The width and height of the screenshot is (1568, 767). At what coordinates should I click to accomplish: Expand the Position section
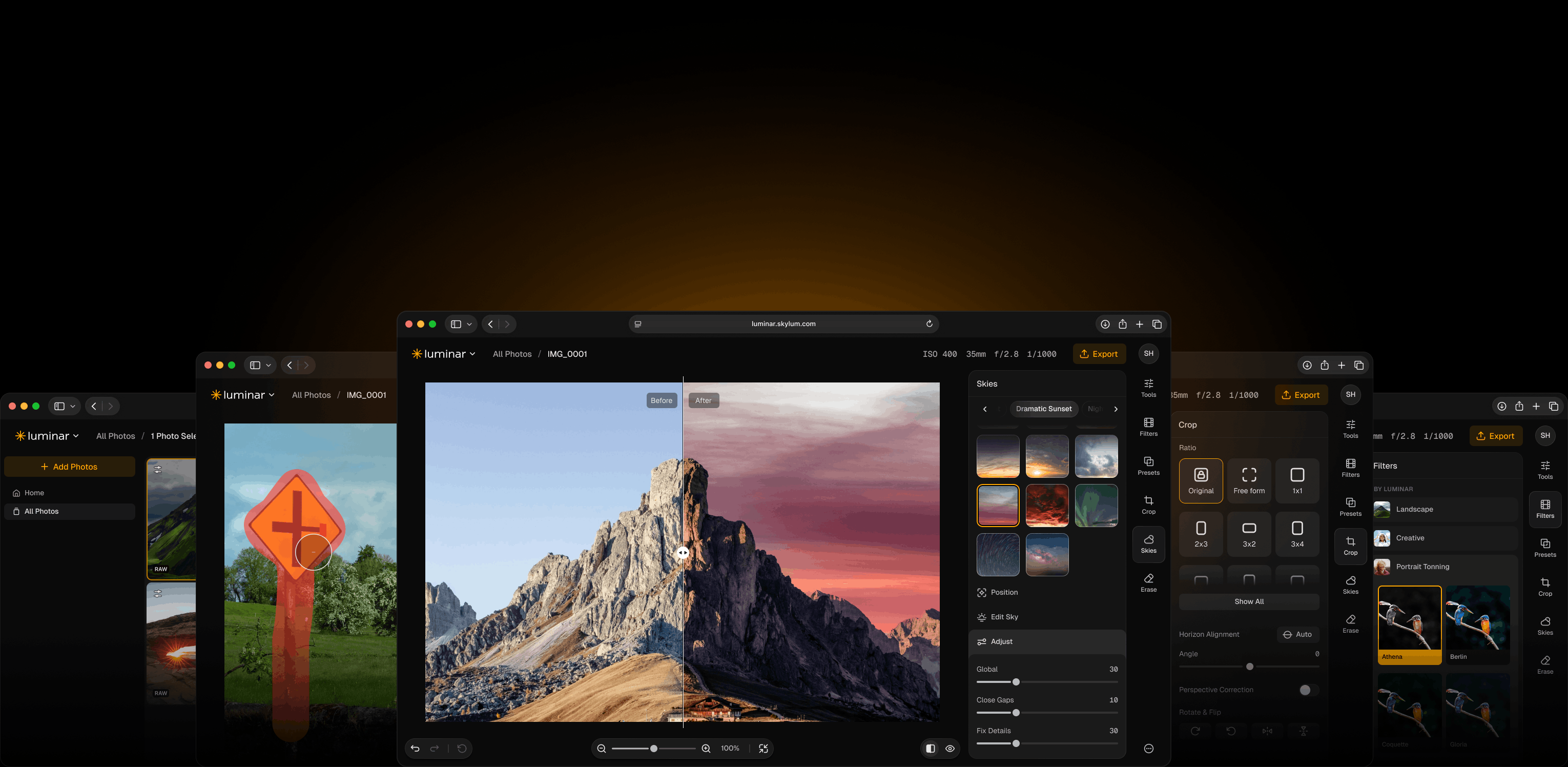[x=1046, y=592]
